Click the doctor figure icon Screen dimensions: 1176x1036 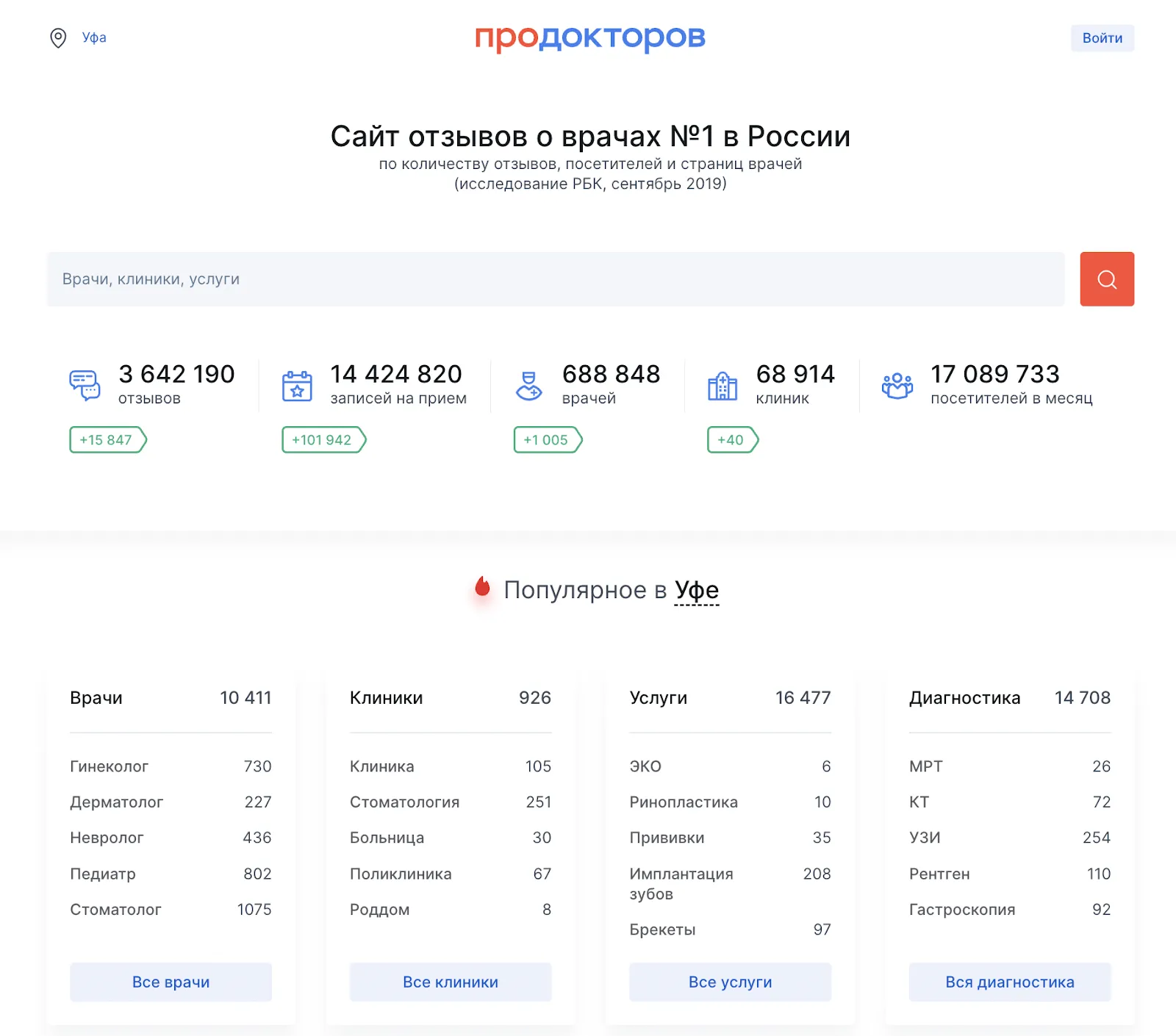tap(528, 386)
